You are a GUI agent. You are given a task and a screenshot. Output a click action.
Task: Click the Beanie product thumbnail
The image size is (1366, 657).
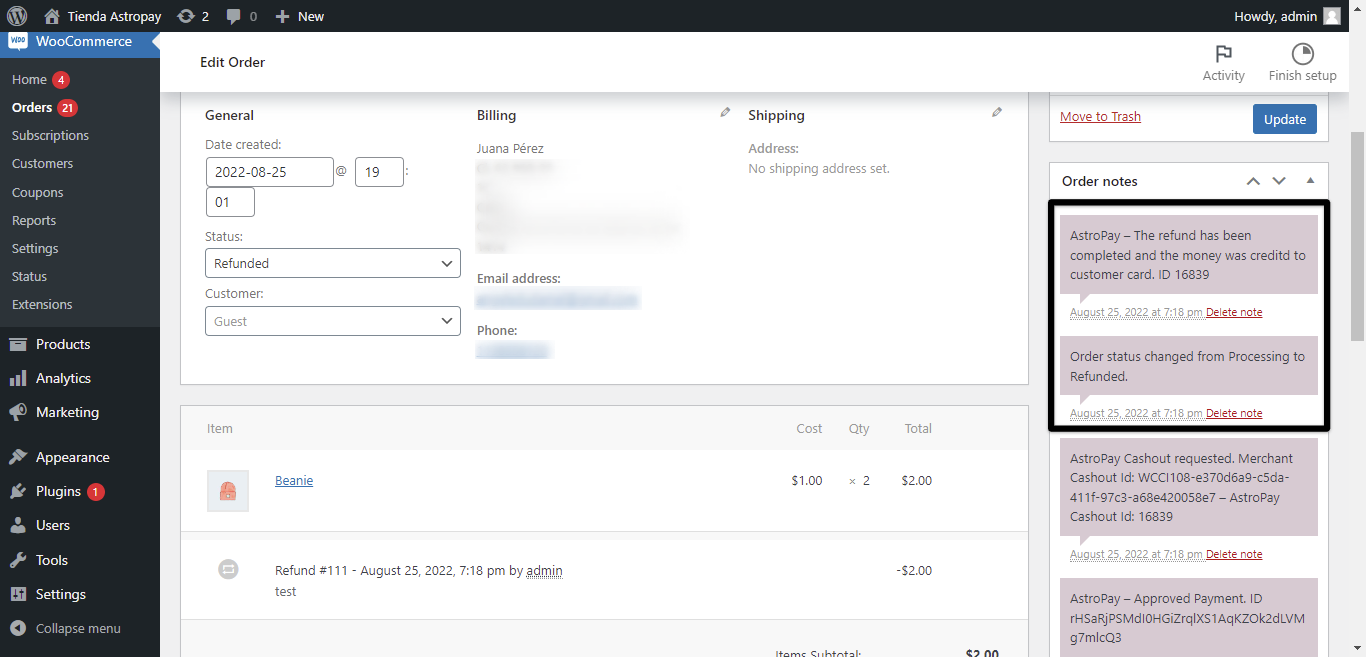[x=228, y=491]
